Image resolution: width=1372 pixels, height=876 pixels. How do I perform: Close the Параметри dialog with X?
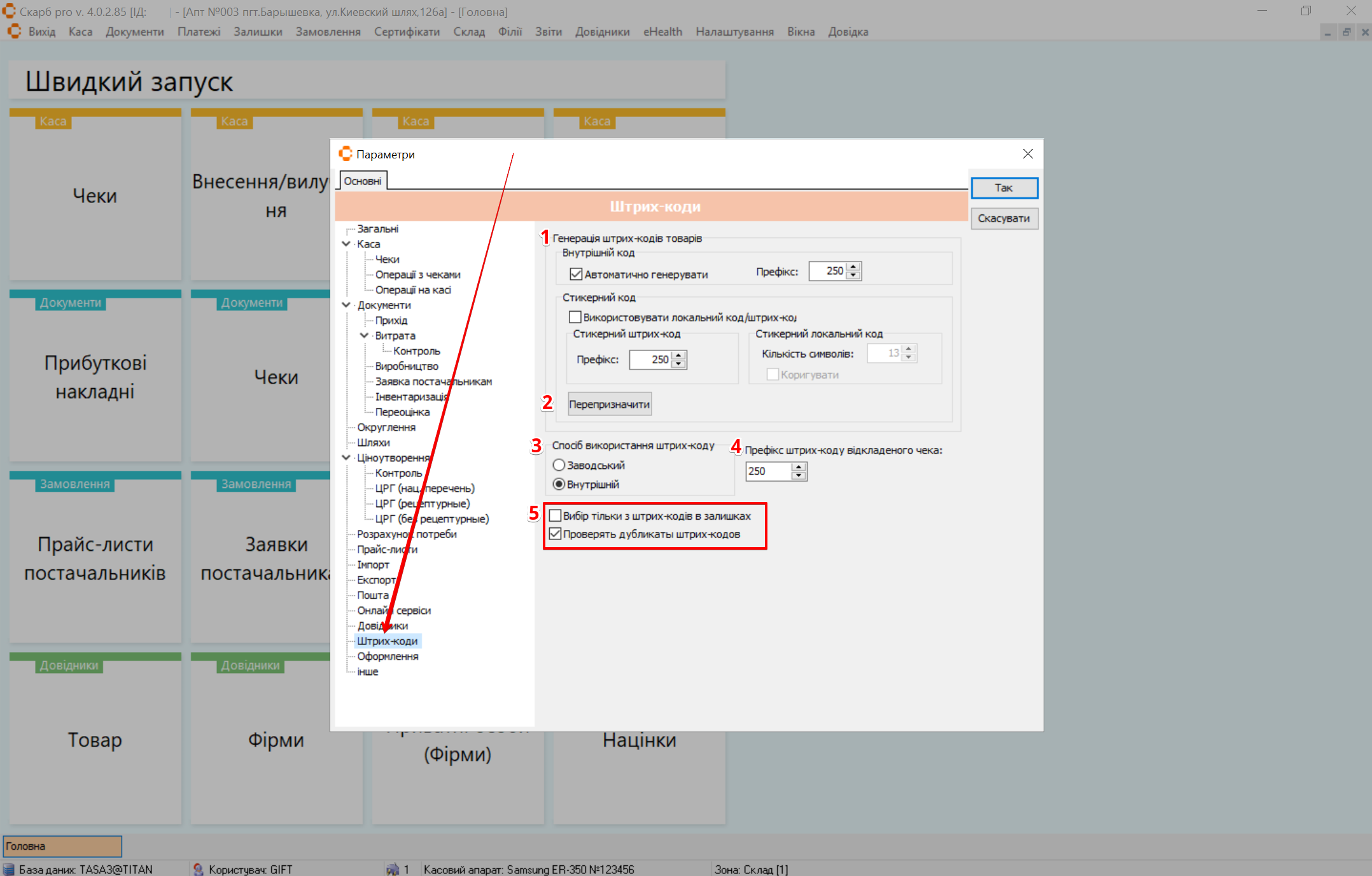(1027, 154)
